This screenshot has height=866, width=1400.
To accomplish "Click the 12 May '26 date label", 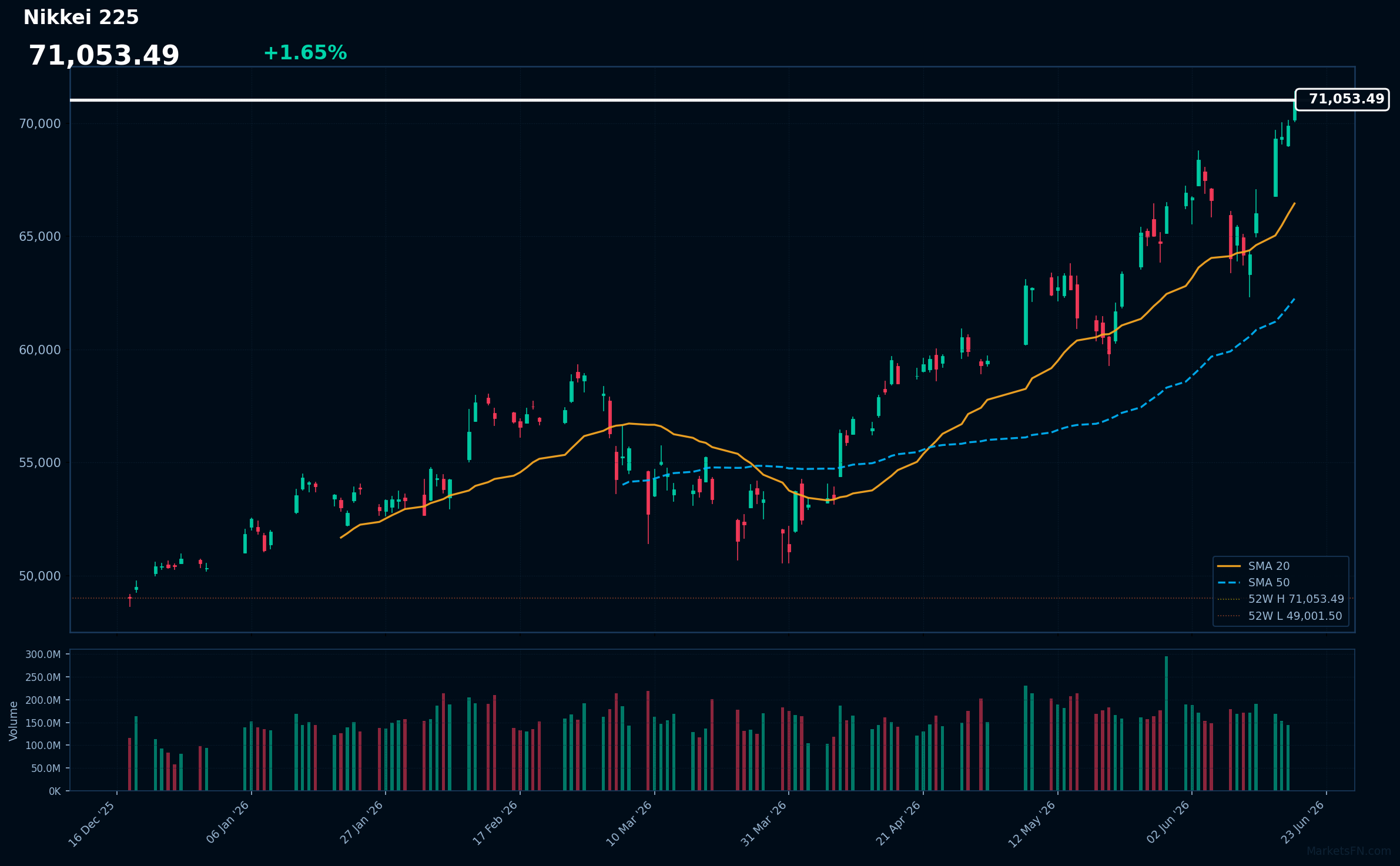I will (x=1032, y=824).
